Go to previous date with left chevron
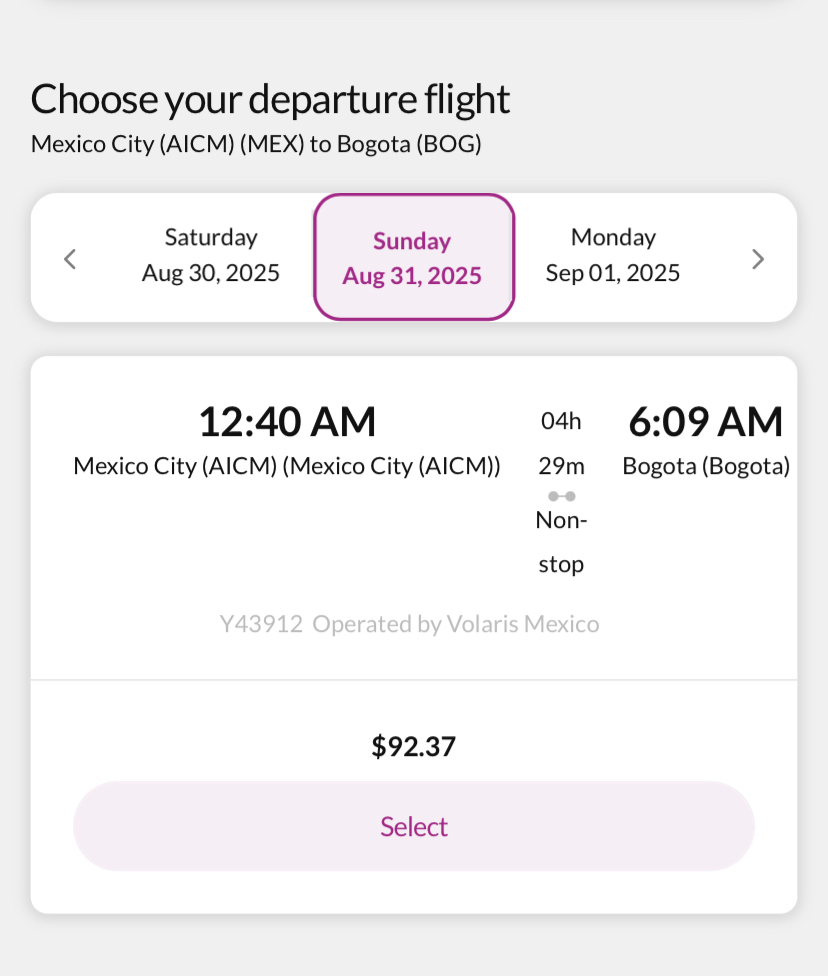 [70, 259]
